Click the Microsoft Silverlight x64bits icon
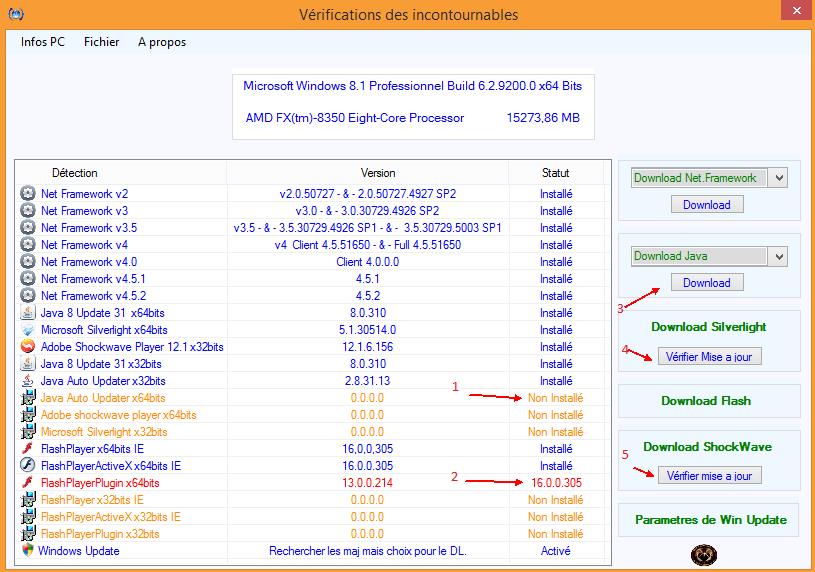815x572 pixels. click(x=28, y=330)
